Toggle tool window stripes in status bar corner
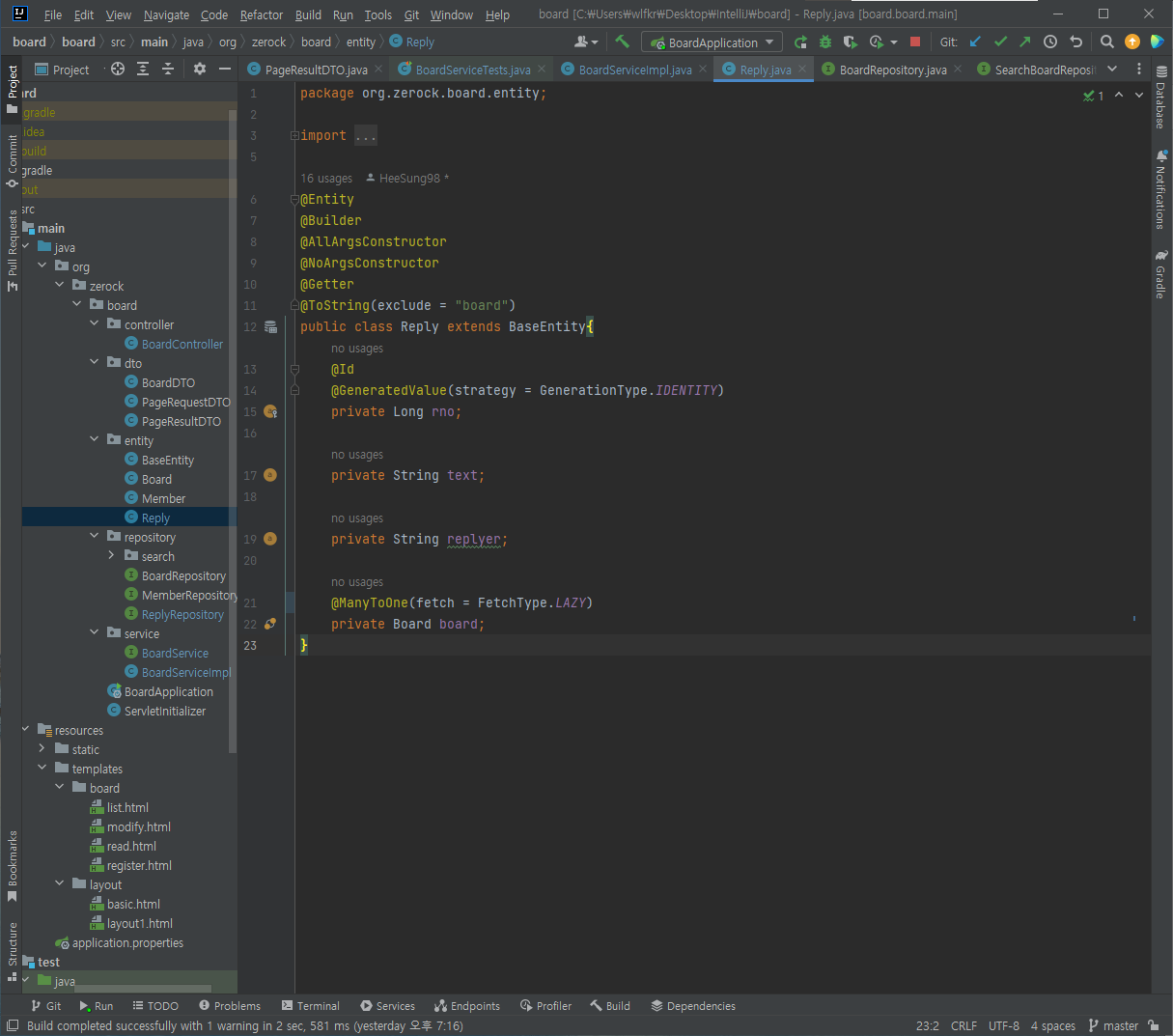The image size is (1173, 1036). pyautogui.click(x=13, y=1025)
